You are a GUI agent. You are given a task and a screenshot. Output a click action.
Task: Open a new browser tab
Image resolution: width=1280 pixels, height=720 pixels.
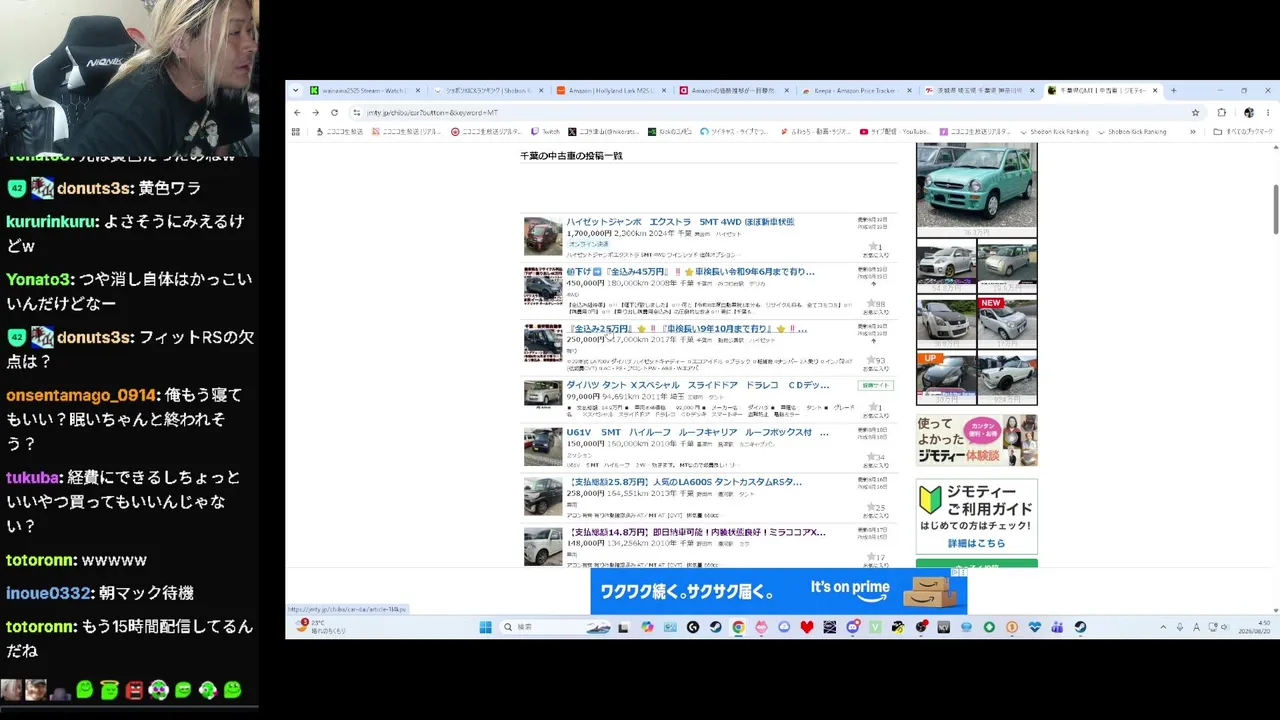click(x=1173, y=90)
